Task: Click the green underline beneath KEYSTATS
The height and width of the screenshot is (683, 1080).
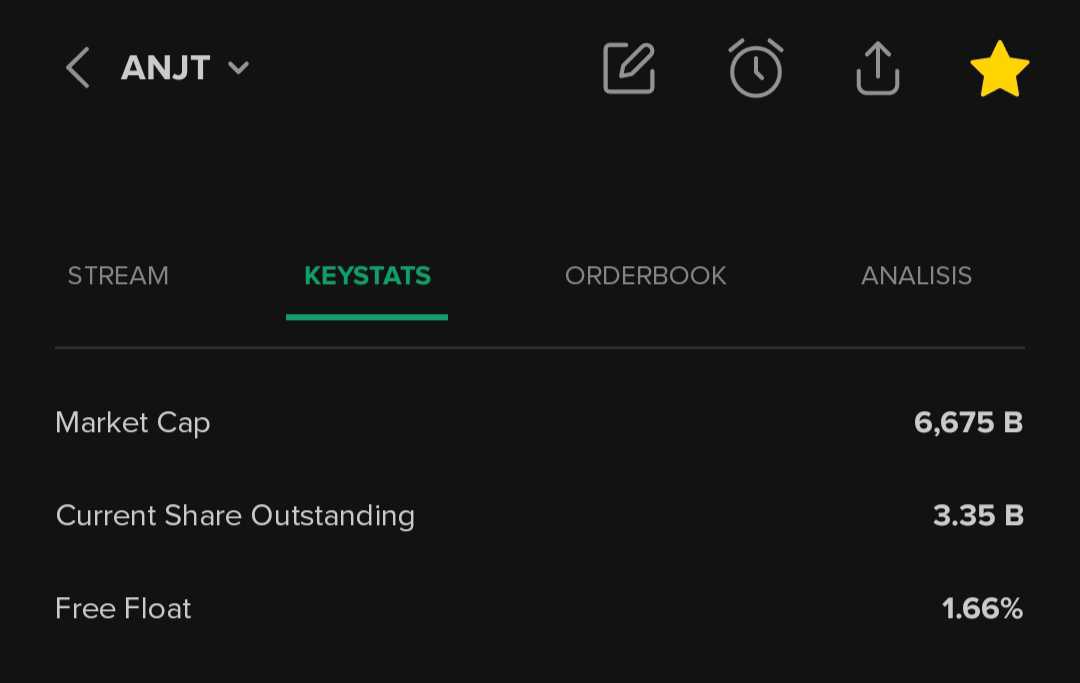Action: [x=367, y=317]
